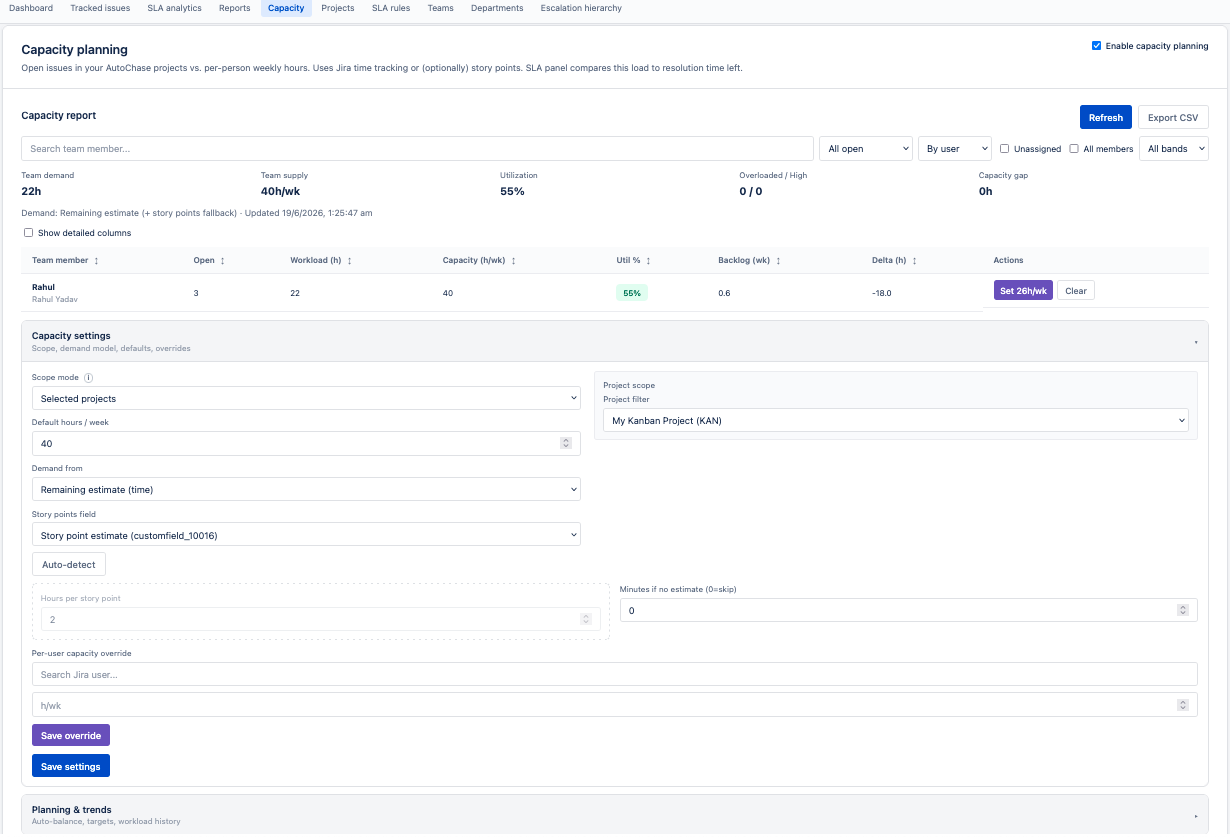Click Set 26h/wk for Rahul

1023,291
